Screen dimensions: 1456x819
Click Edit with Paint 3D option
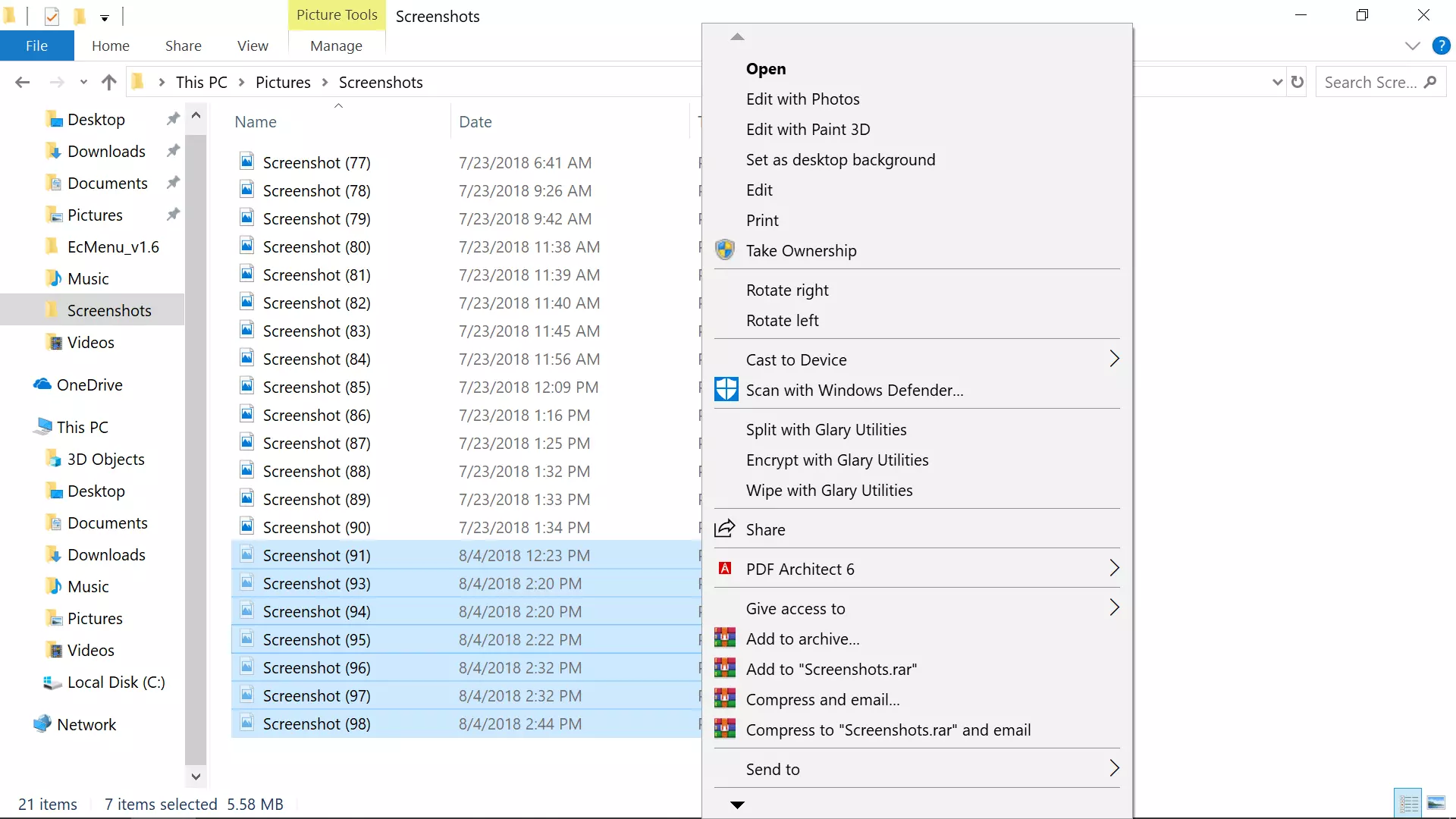tap(808, 128)
